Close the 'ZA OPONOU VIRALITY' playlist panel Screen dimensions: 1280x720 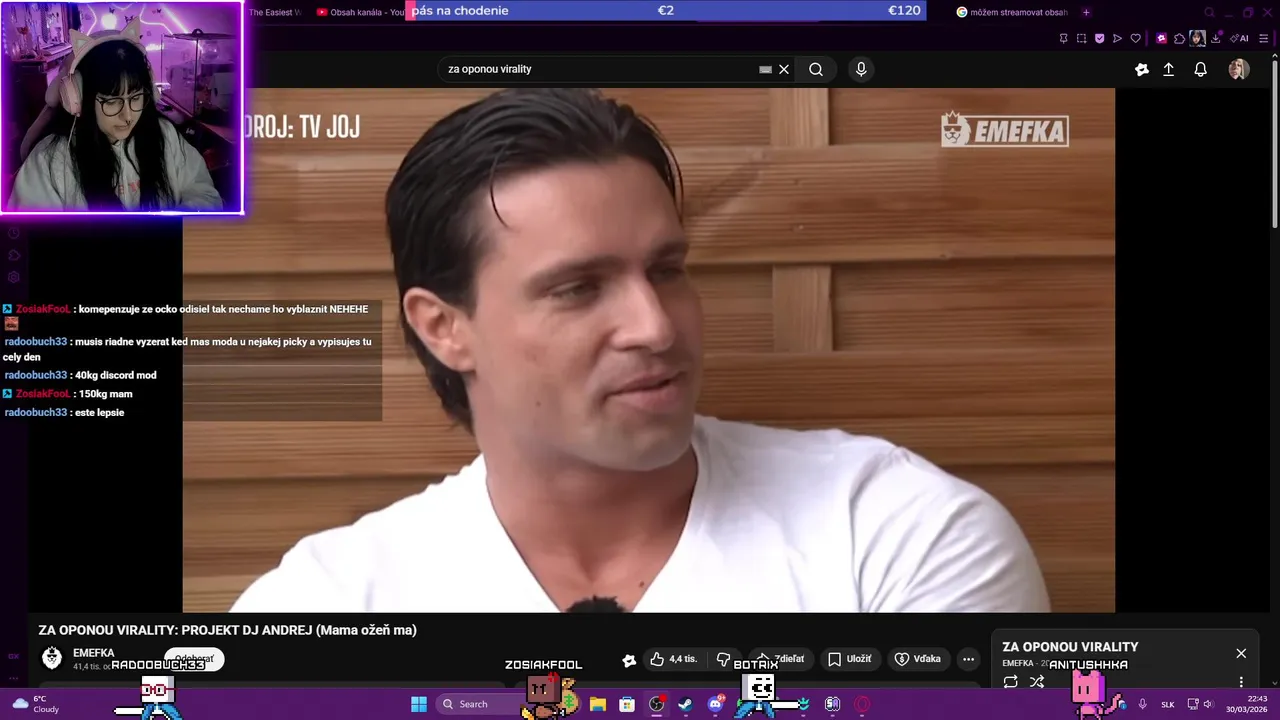[x=1241, y=653]
